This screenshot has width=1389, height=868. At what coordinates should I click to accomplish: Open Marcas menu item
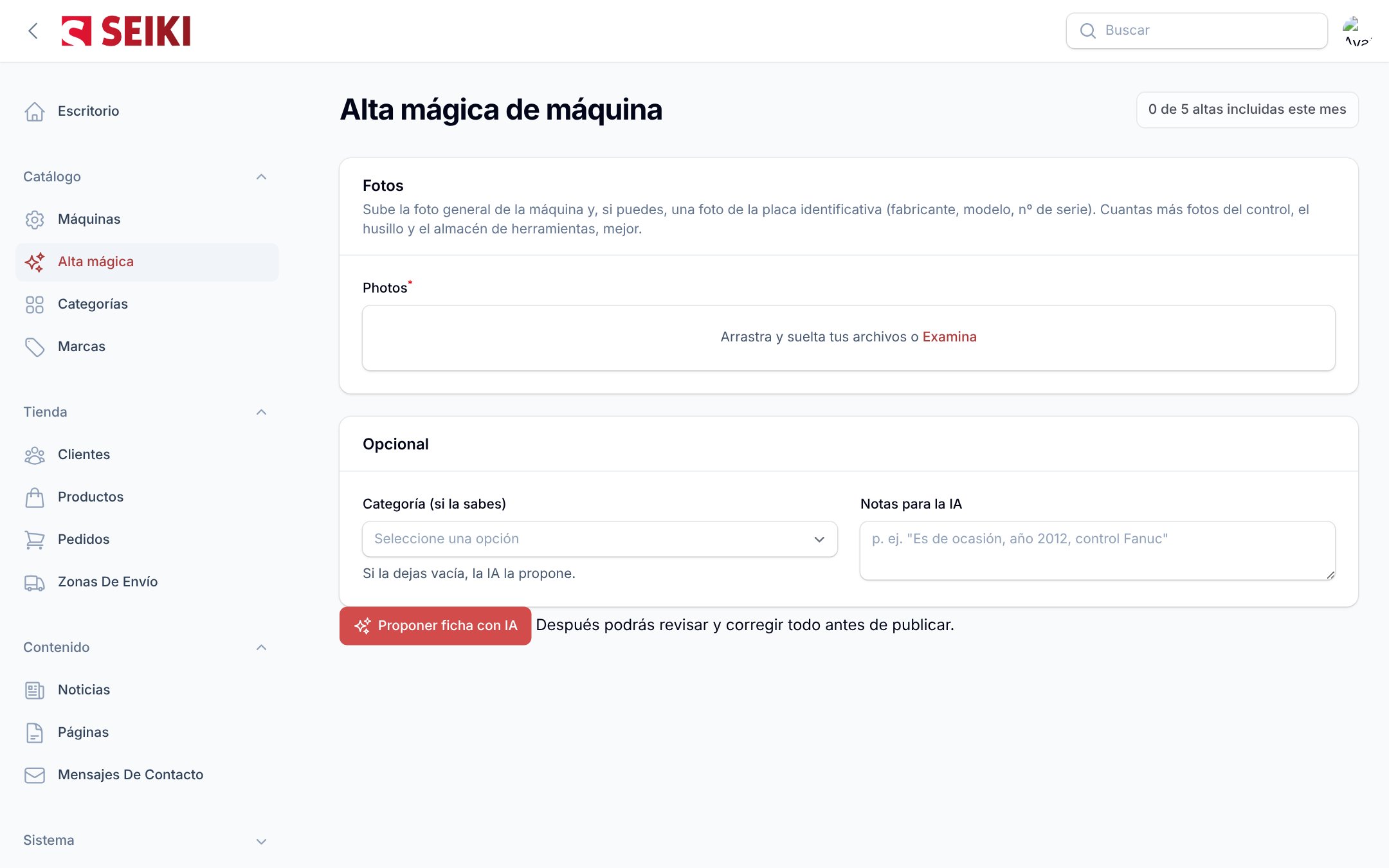(147, 347)
